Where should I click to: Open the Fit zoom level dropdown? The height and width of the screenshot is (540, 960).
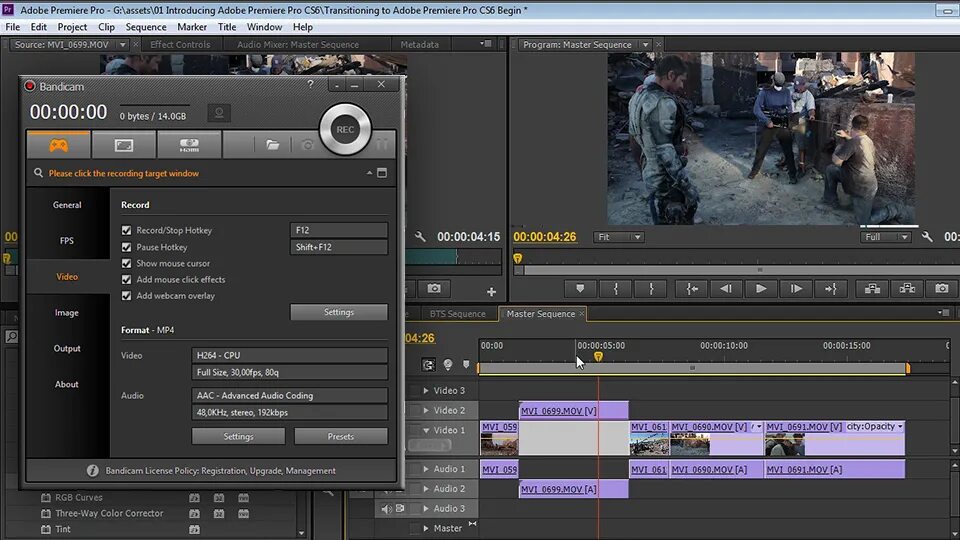coord(618,237)
